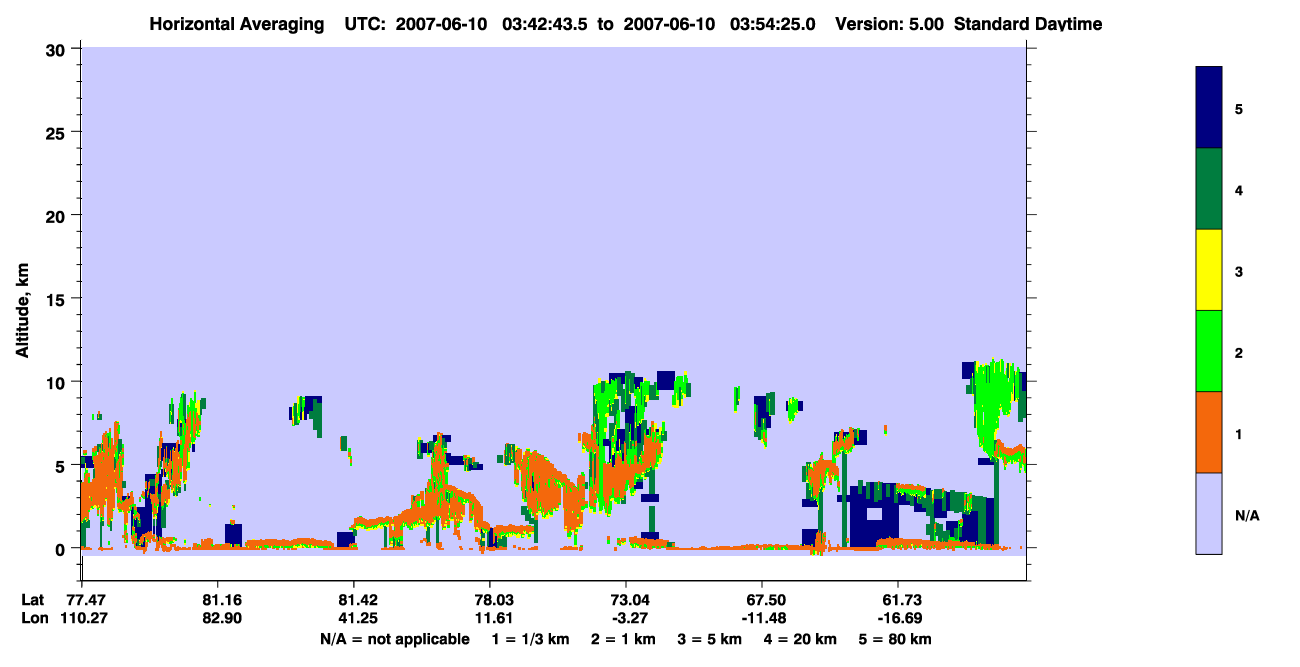This screenshot has width=1300, height=667.
Task: Click longitude value -11.48
Action: point(762,618)
